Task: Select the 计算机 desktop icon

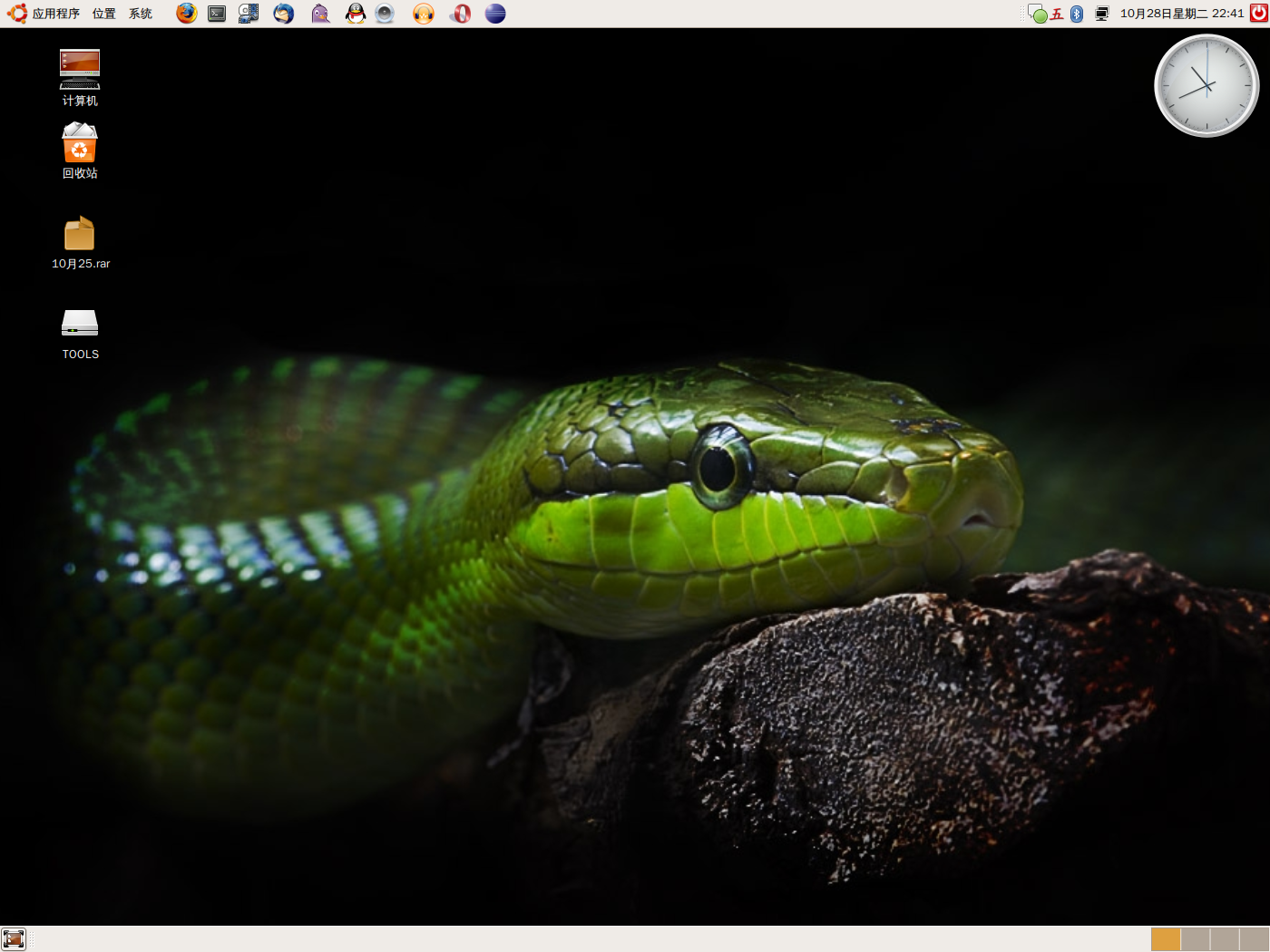Action: pos(80,78)
